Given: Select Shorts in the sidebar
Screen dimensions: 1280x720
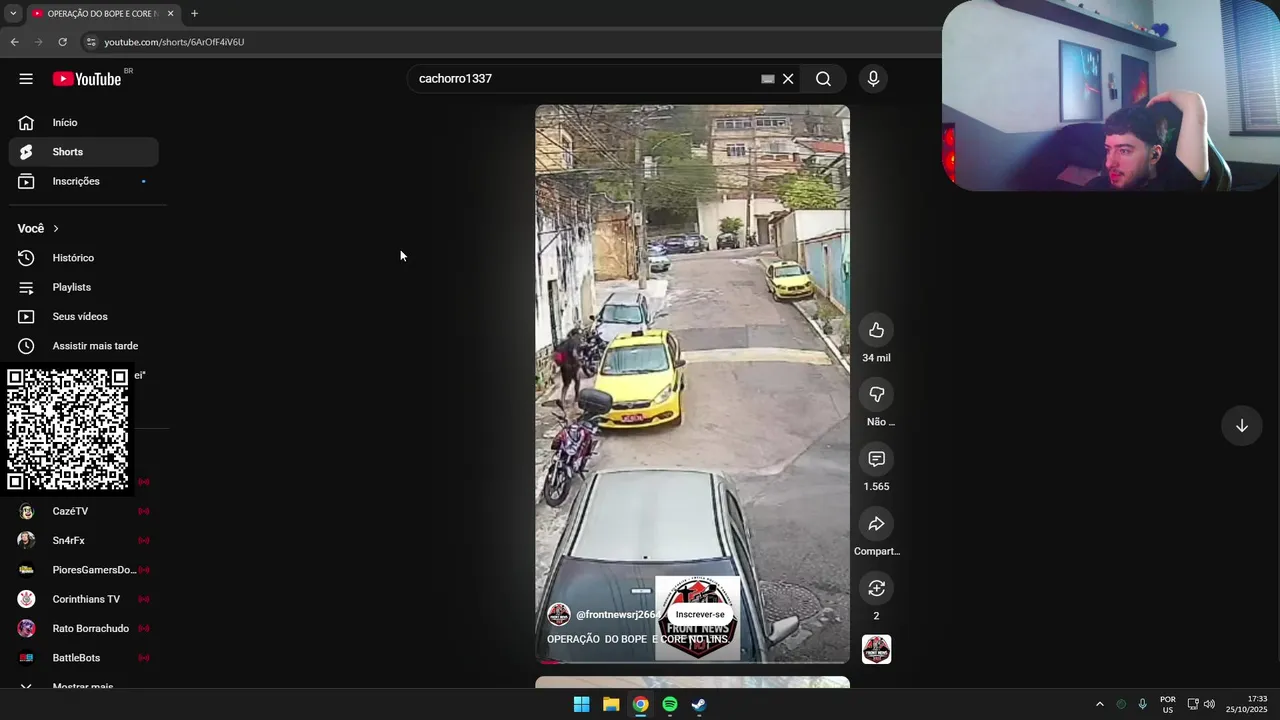Looking at the screenshot, I should pos(84,152).
